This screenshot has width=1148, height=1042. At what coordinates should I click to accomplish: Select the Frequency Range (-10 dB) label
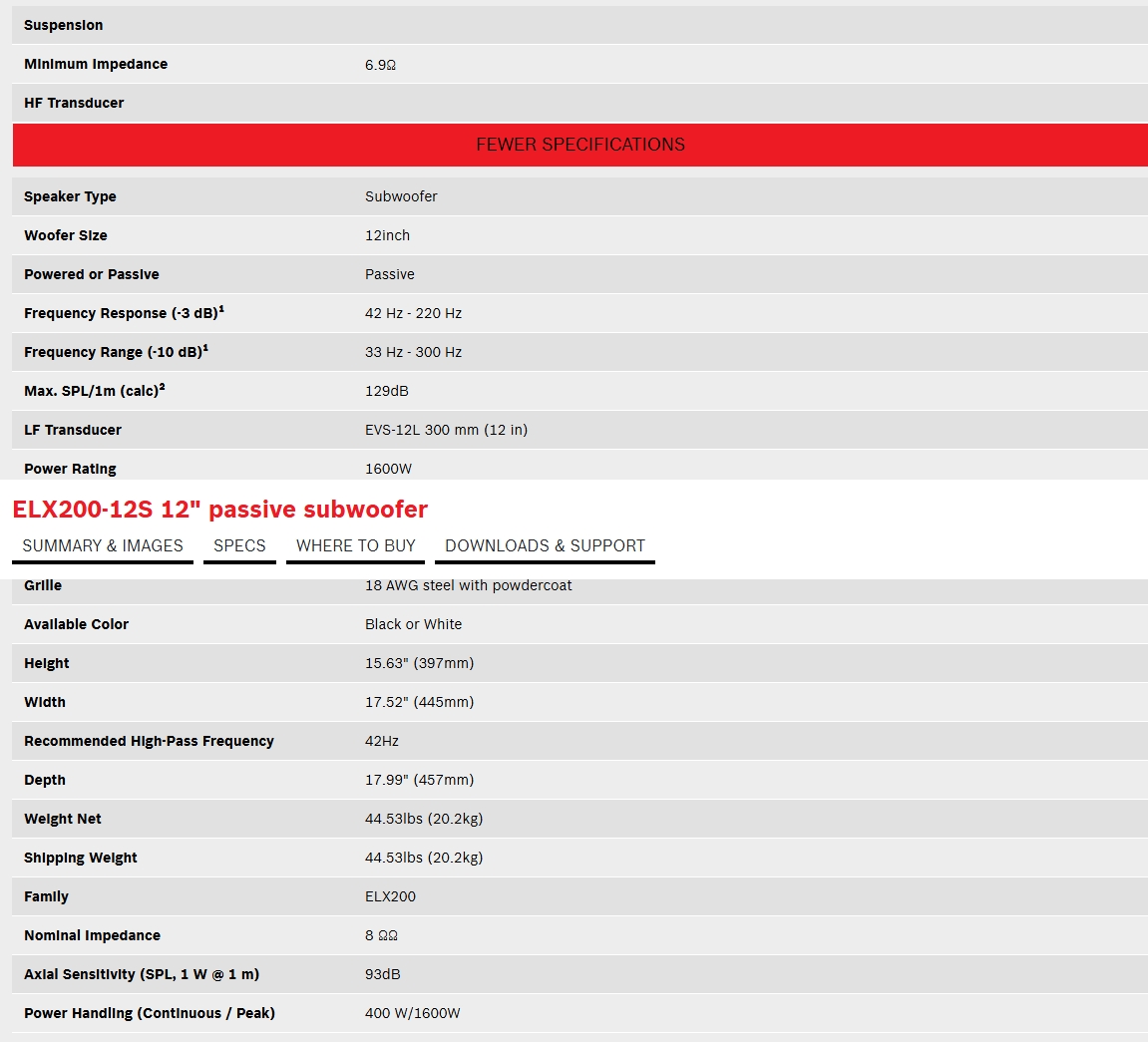coord(117,351)
